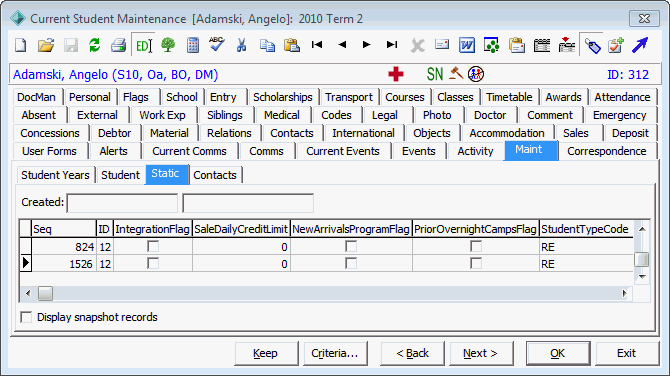
Task: Open the calculator icon
Action: [x=193, y=45]
